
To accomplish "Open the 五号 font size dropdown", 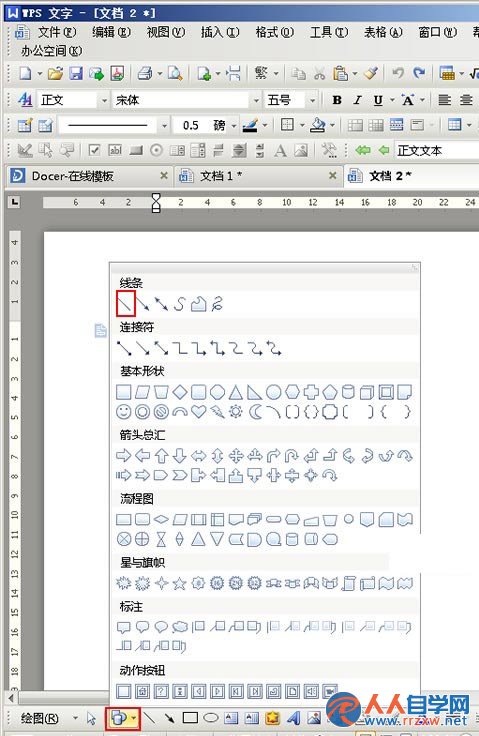I will pos(312,100).
